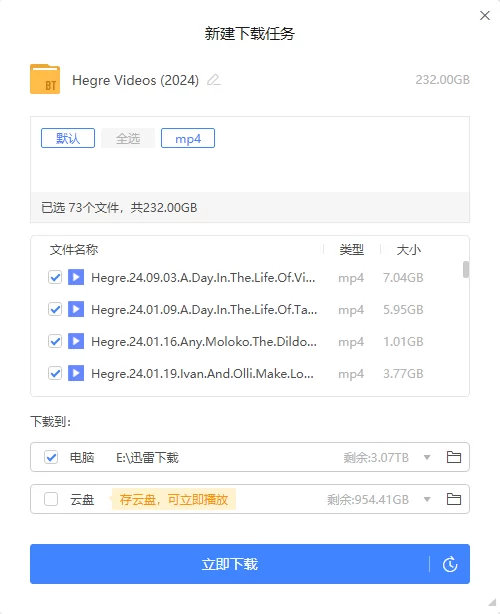Click the 剩余:954.41GB cloud space text

click(x=368, y=500)
